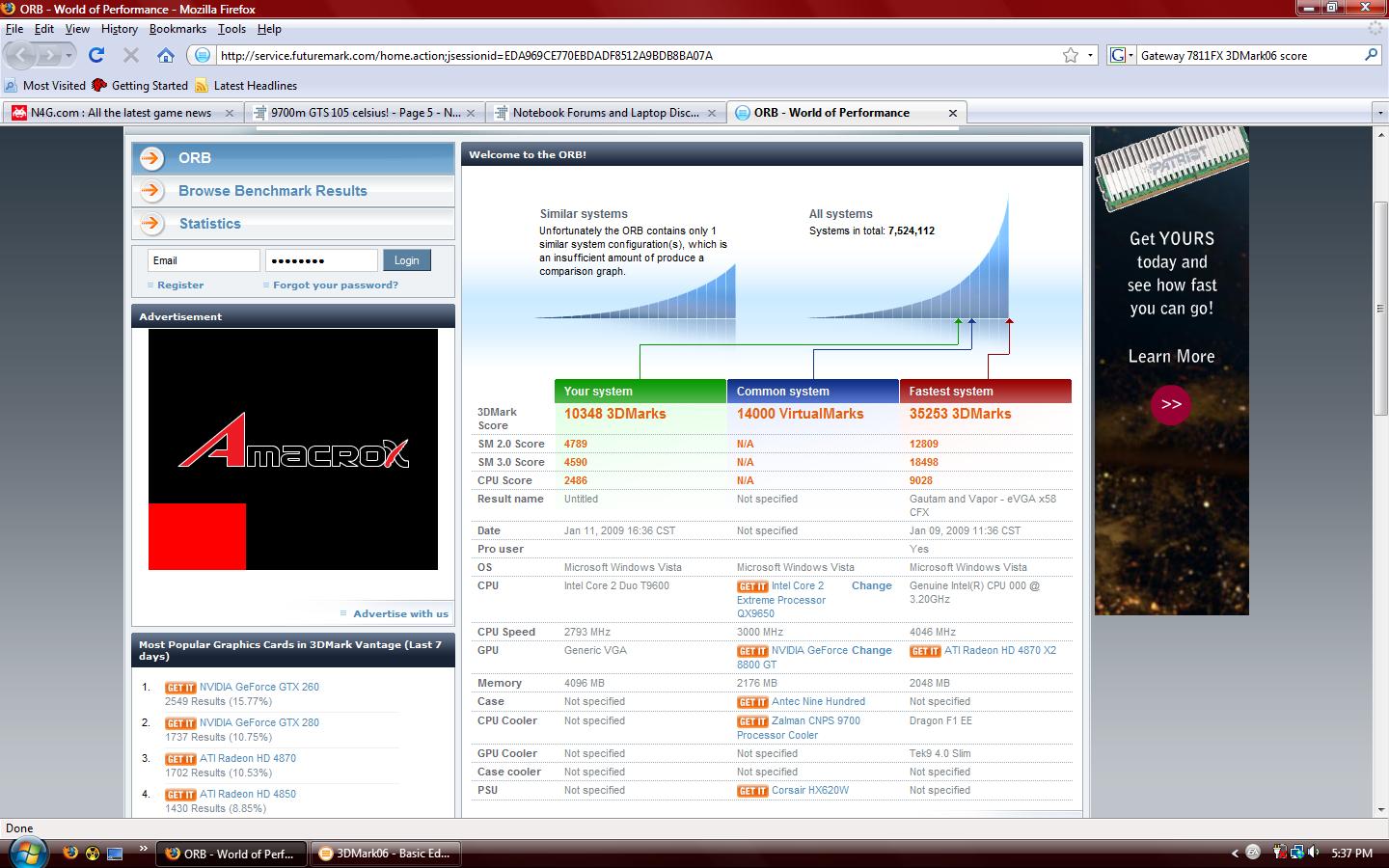The width and height of the screenshot is (1389, 868).
Task: Click GET IT badge for Radeon HD 4850
Action: point(180,795)
